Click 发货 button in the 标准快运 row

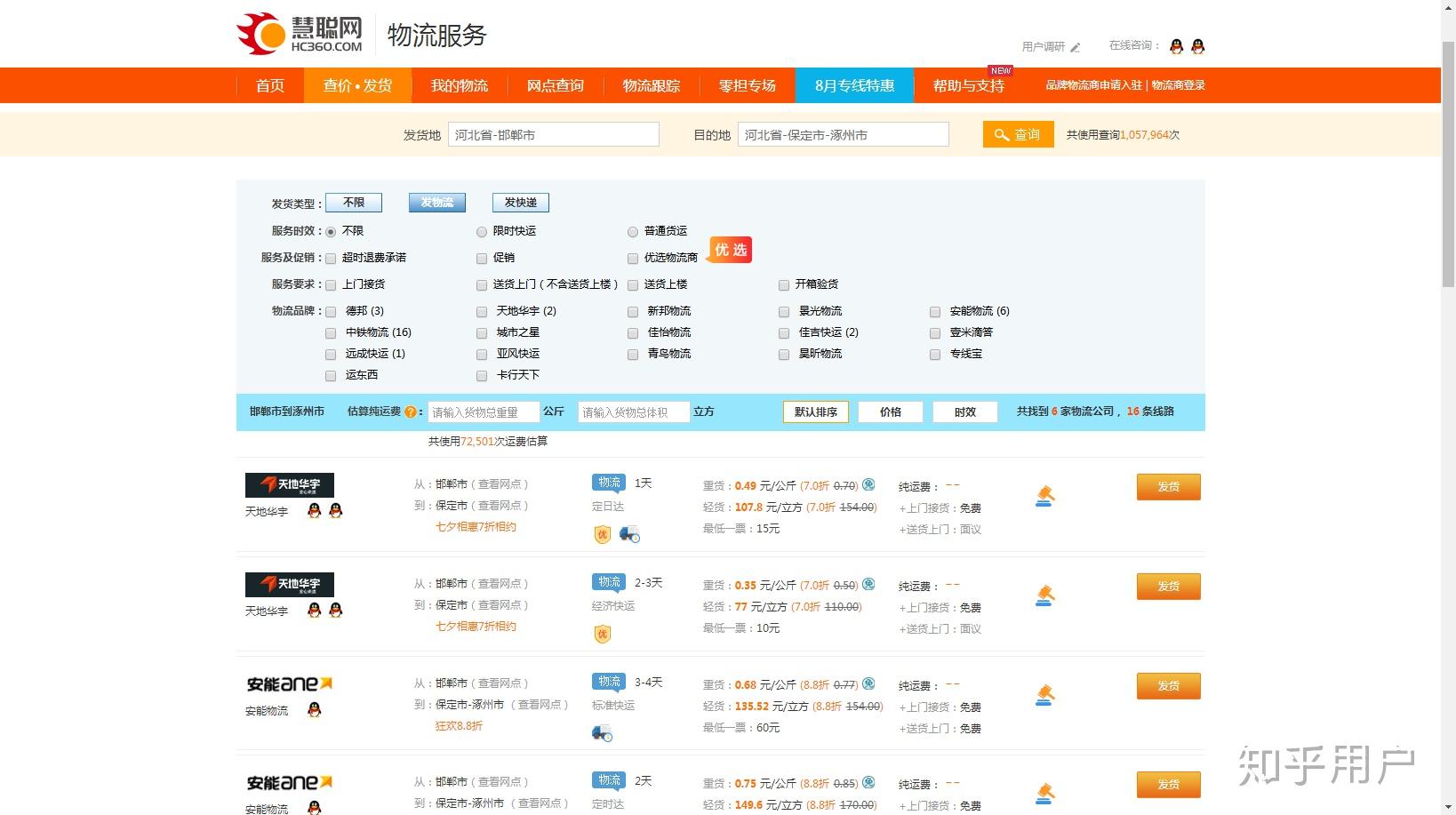(1169, 685)
